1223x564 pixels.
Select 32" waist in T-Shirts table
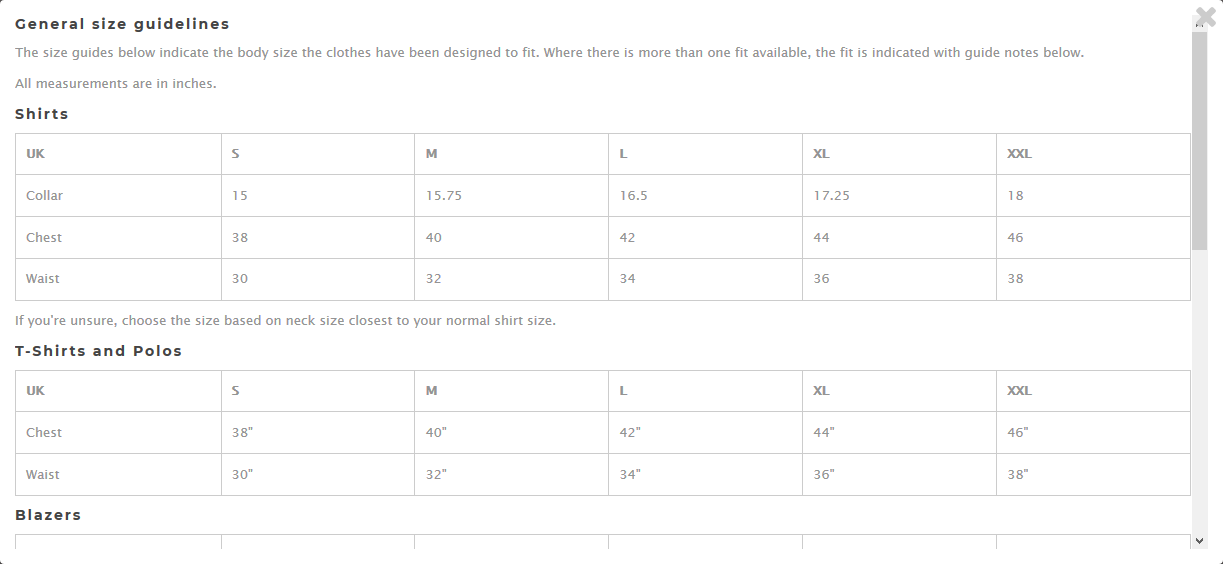[511, 475]
